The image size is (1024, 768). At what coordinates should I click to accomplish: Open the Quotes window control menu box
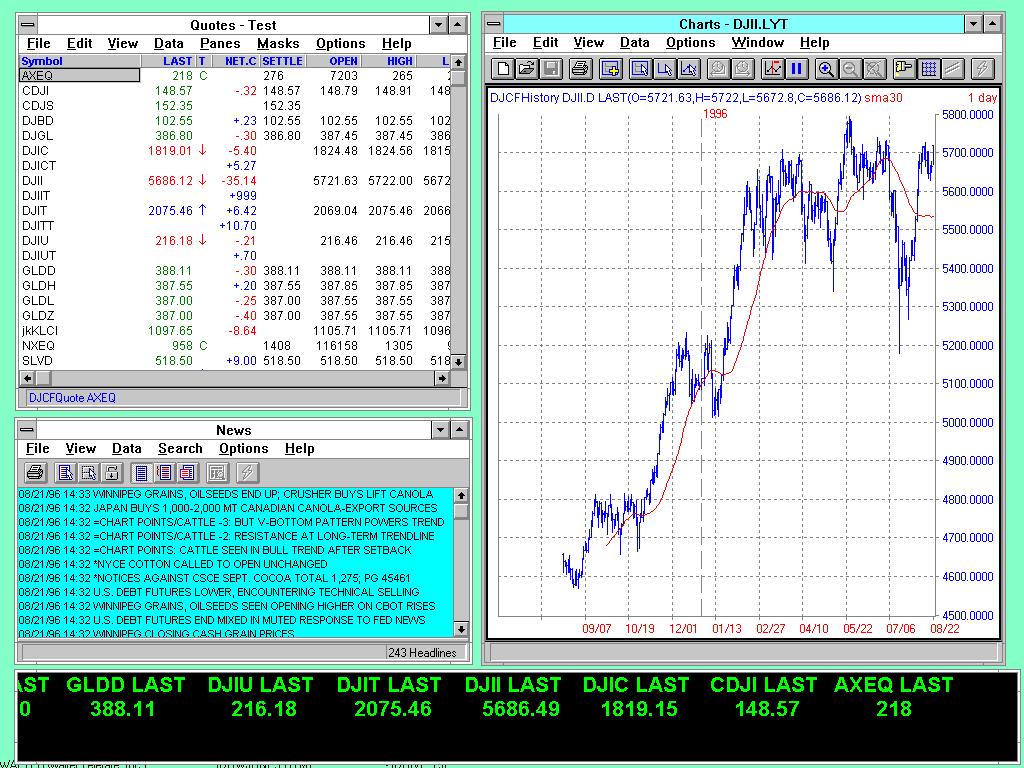coord(28,24)
